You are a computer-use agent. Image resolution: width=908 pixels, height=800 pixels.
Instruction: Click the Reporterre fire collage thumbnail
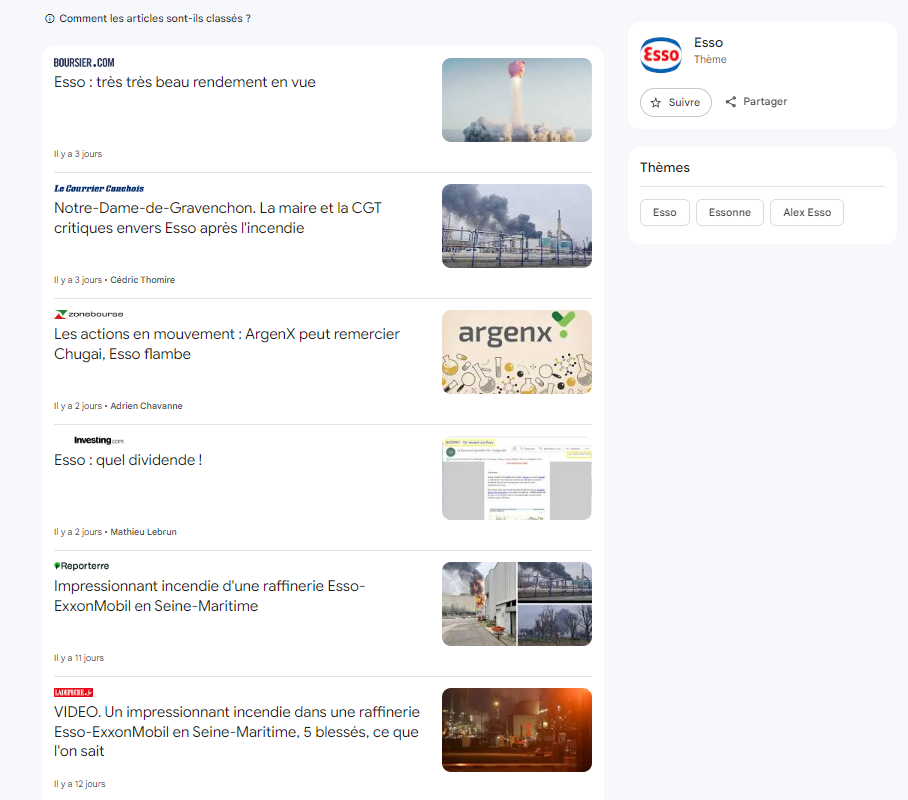click(x=517, y=604)
